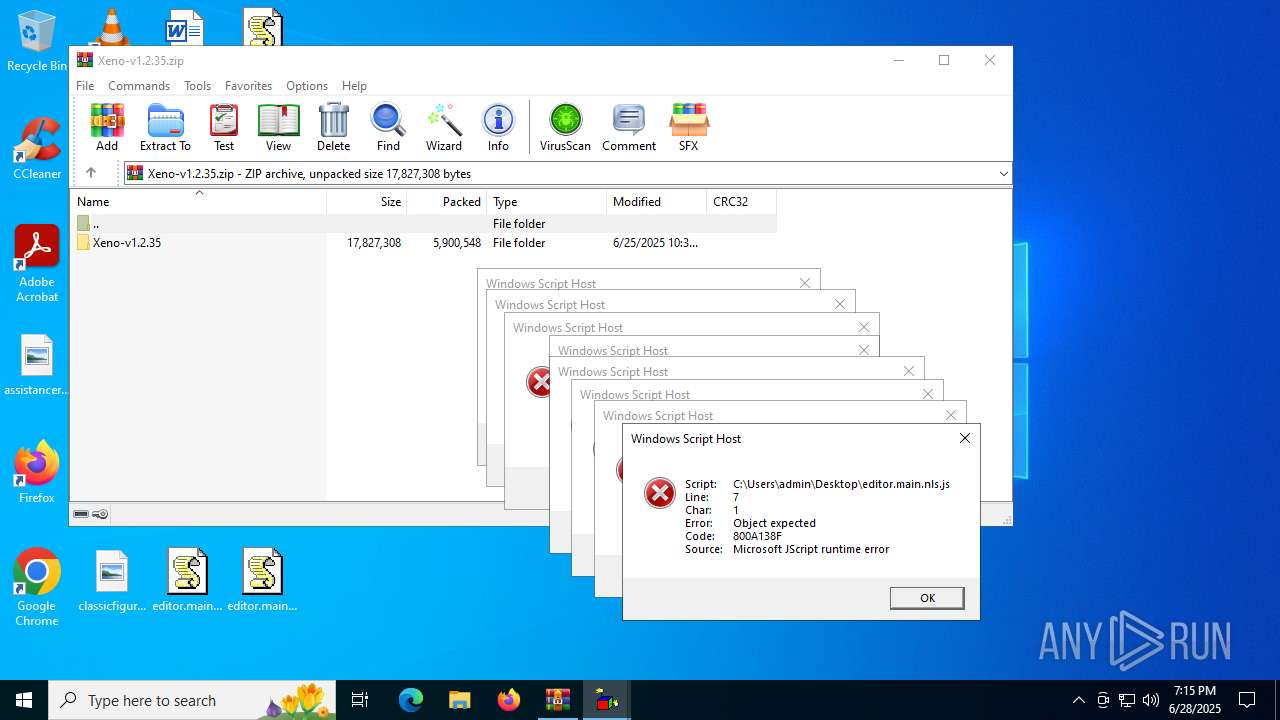Sort by the Name column header

coord(198,201)
